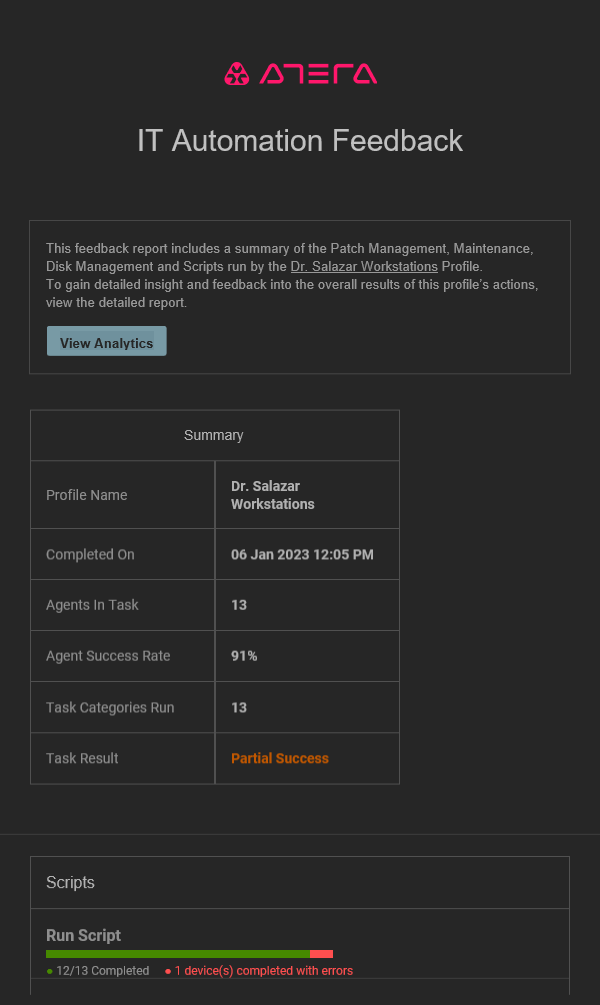The image size is (600, 1005).
Task: Select the Atera wordmark at the top
Action: [320, 72]
